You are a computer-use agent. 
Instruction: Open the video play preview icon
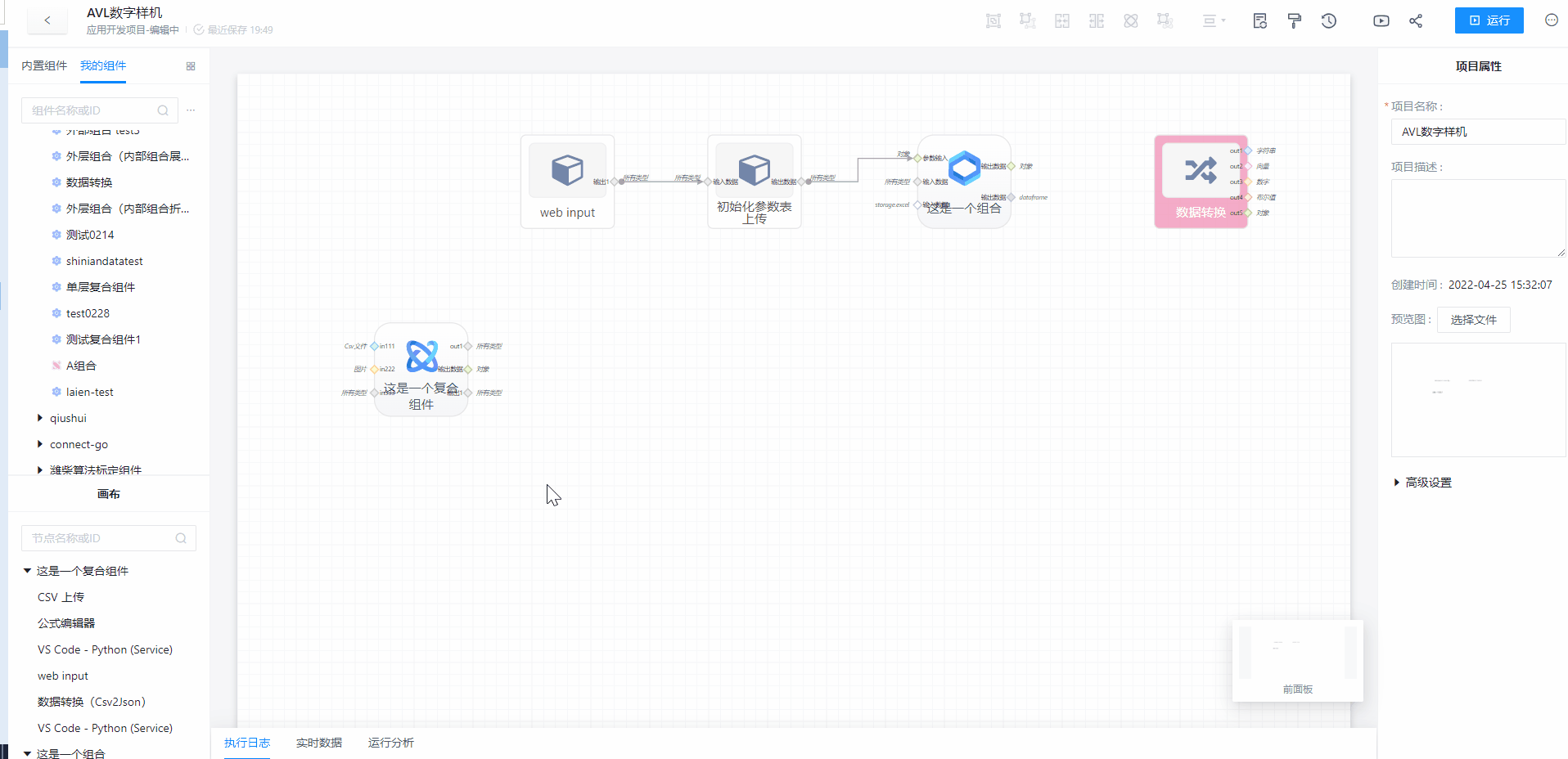[x=1381, y=21]
